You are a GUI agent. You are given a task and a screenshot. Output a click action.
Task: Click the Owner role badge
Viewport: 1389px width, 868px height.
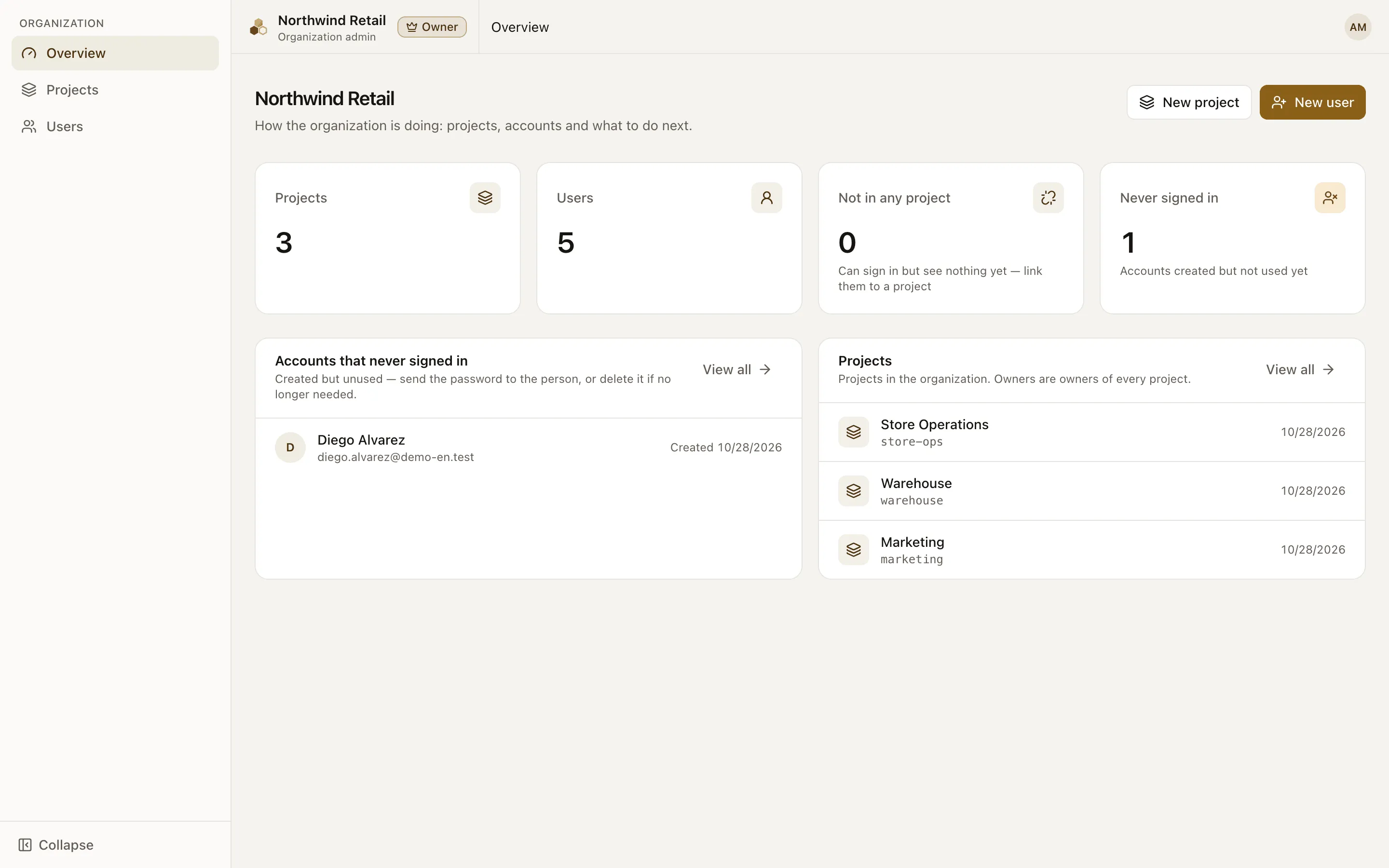[x=432, y=27]
